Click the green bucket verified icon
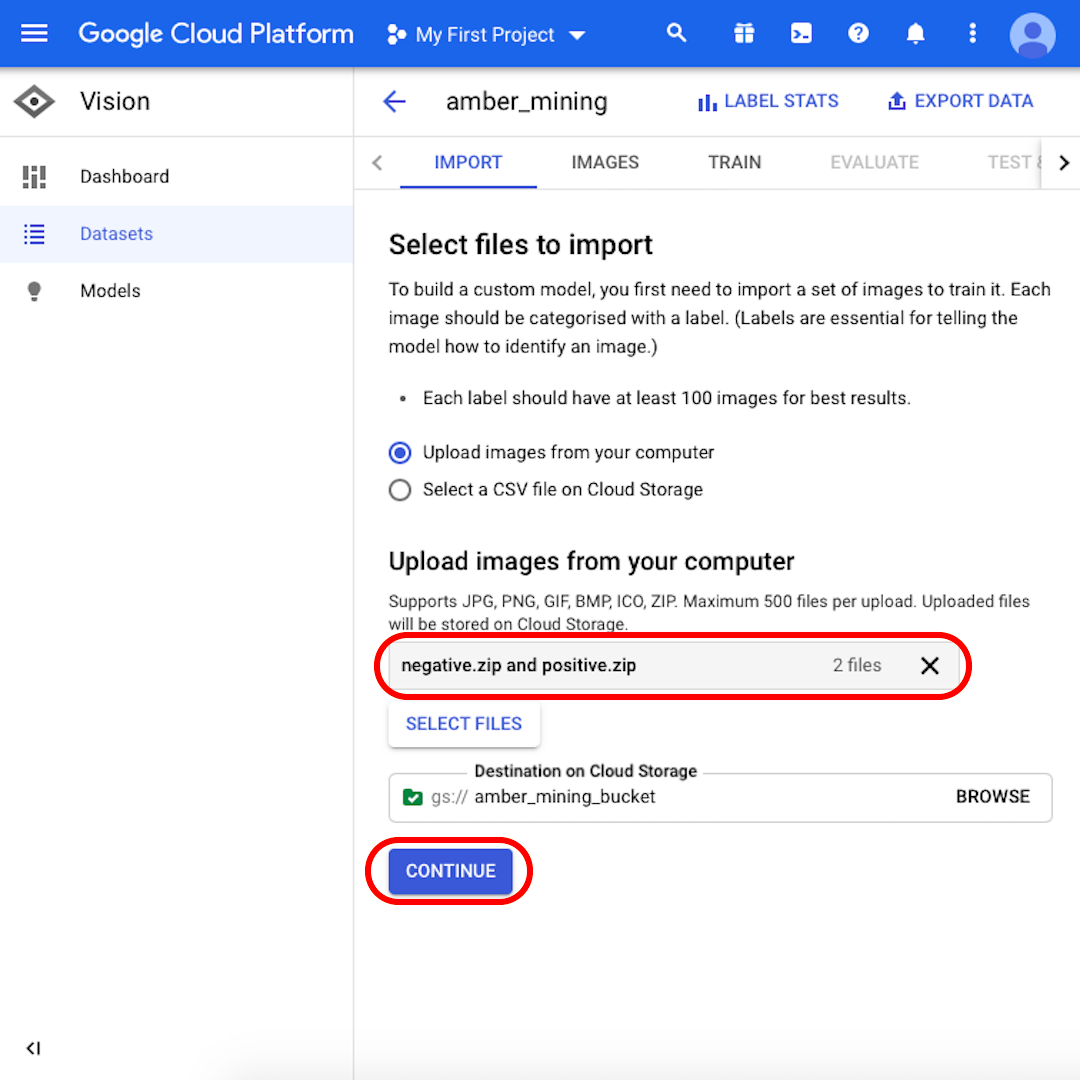Viewport: 1080px width, 1080px height. pos(413,797)
